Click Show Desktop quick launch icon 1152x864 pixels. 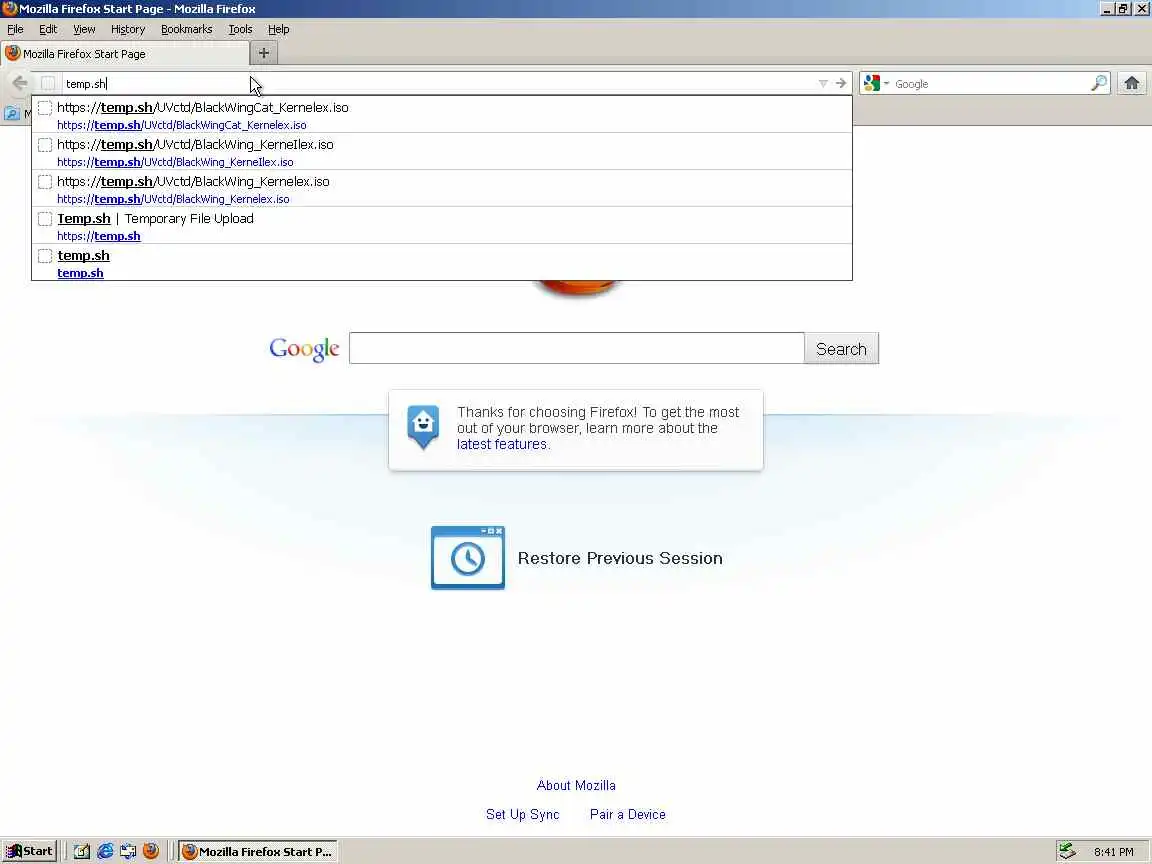[128, 851]
